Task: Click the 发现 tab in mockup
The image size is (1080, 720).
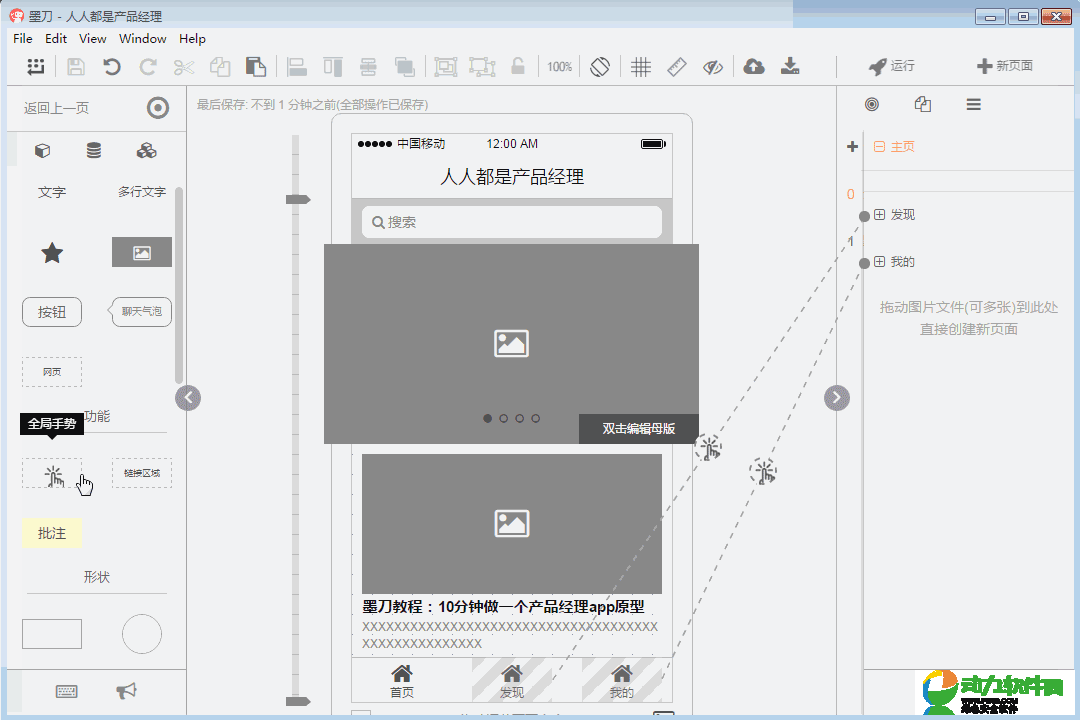Action: click(x=512, y=681)
